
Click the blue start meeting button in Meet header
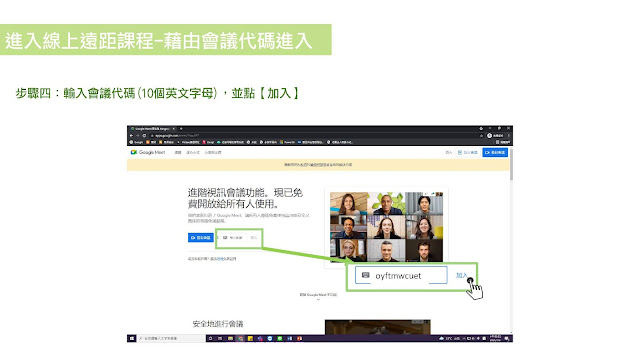tap(495, 152)
